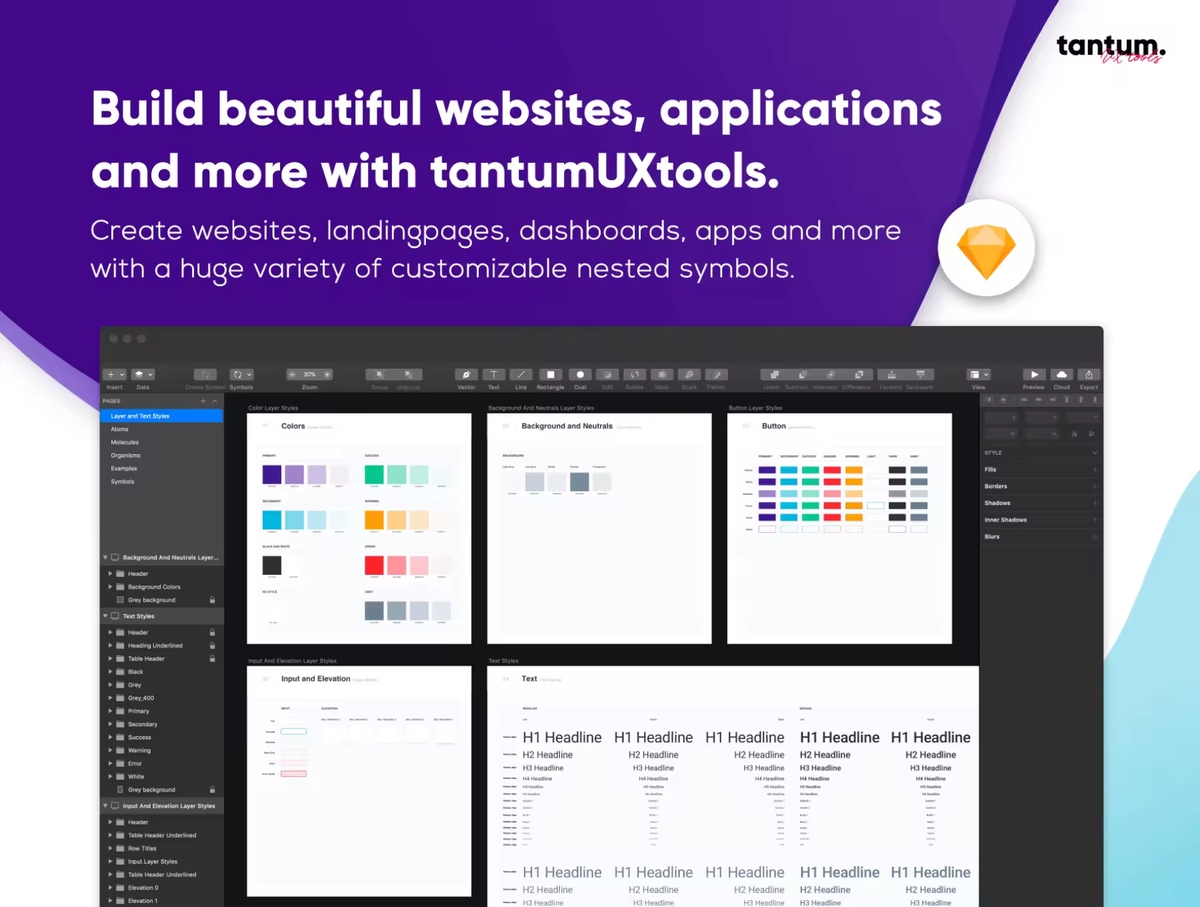
Task: Select the Line tool
Action: (x=521, y=375)
